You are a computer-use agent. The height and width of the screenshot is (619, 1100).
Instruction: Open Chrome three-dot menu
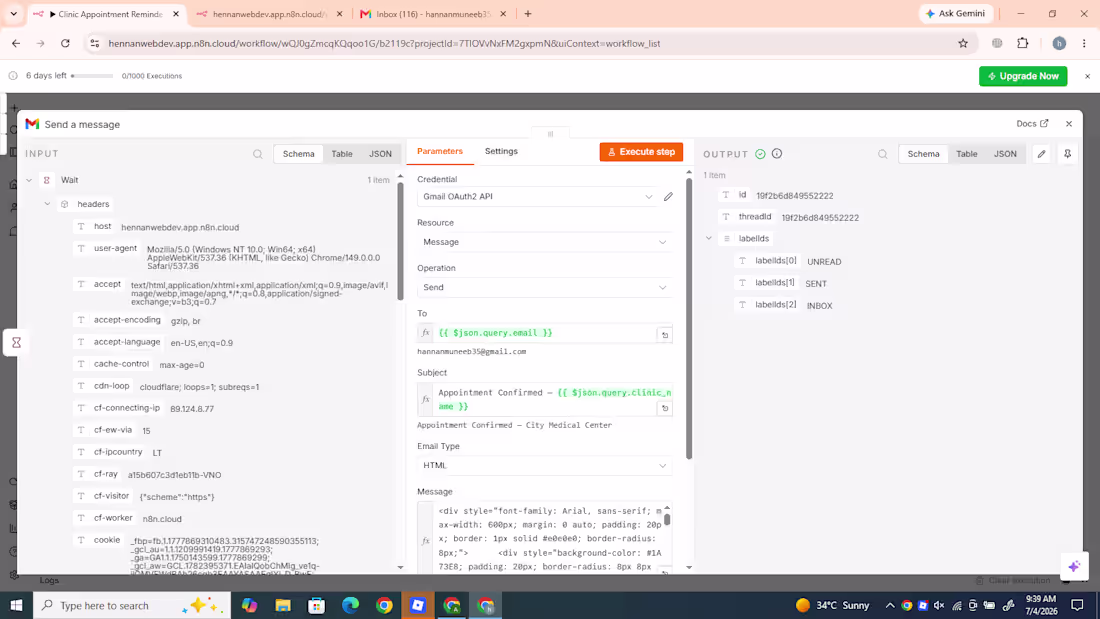pos(1084,44)
